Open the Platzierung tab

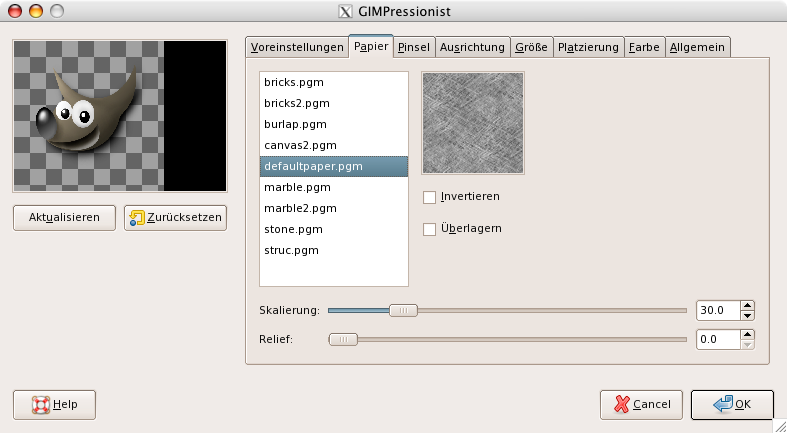coord(588,47)
